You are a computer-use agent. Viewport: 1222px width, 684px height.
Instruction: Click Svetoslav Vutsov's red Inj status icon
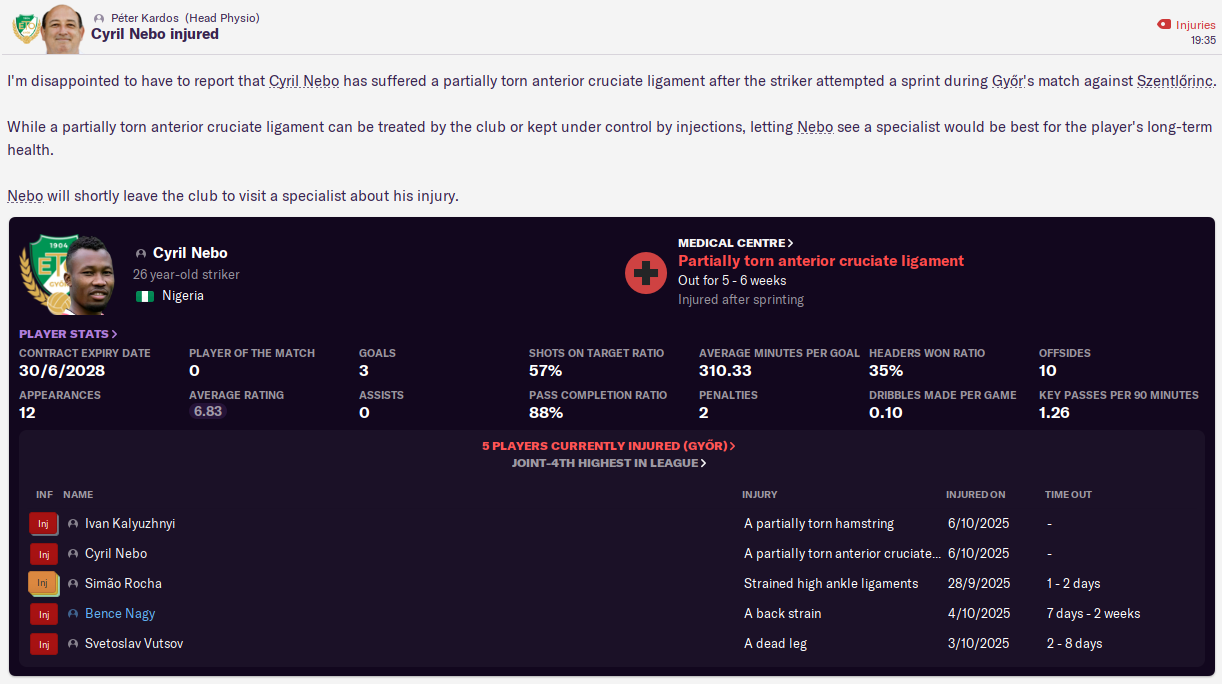(43, 644)
